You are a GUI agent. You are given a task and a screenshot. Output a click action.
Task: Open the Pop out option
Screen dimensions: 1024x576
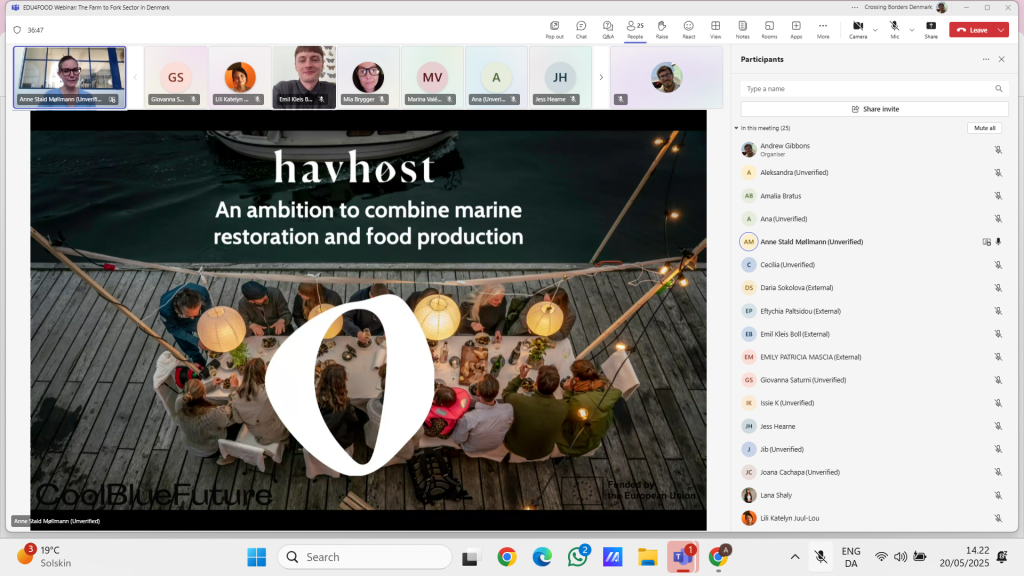point(554,29)
